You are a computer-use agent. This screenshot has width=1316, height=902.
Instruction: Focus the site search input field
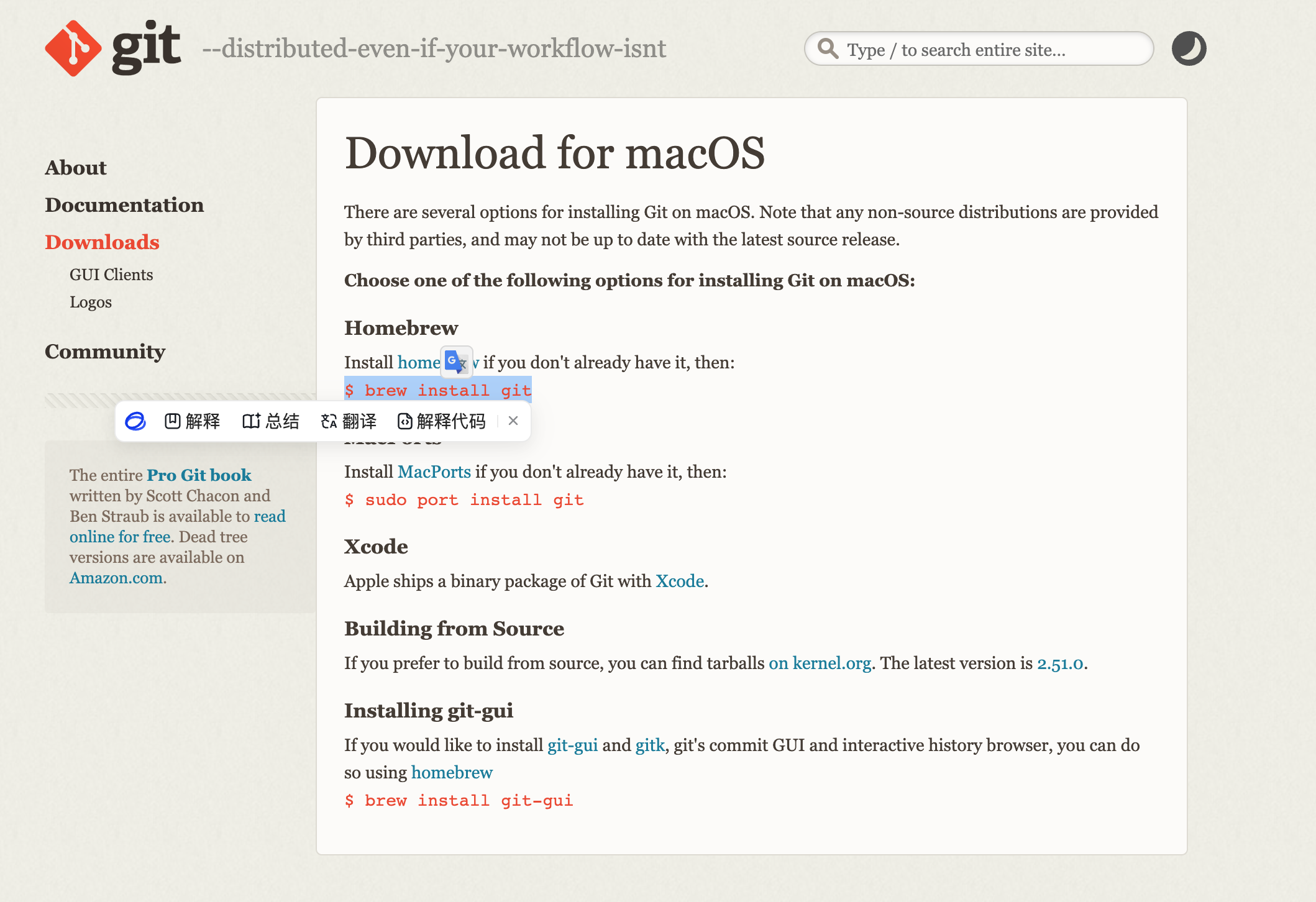pyautogui.click(x=979, y=48)
